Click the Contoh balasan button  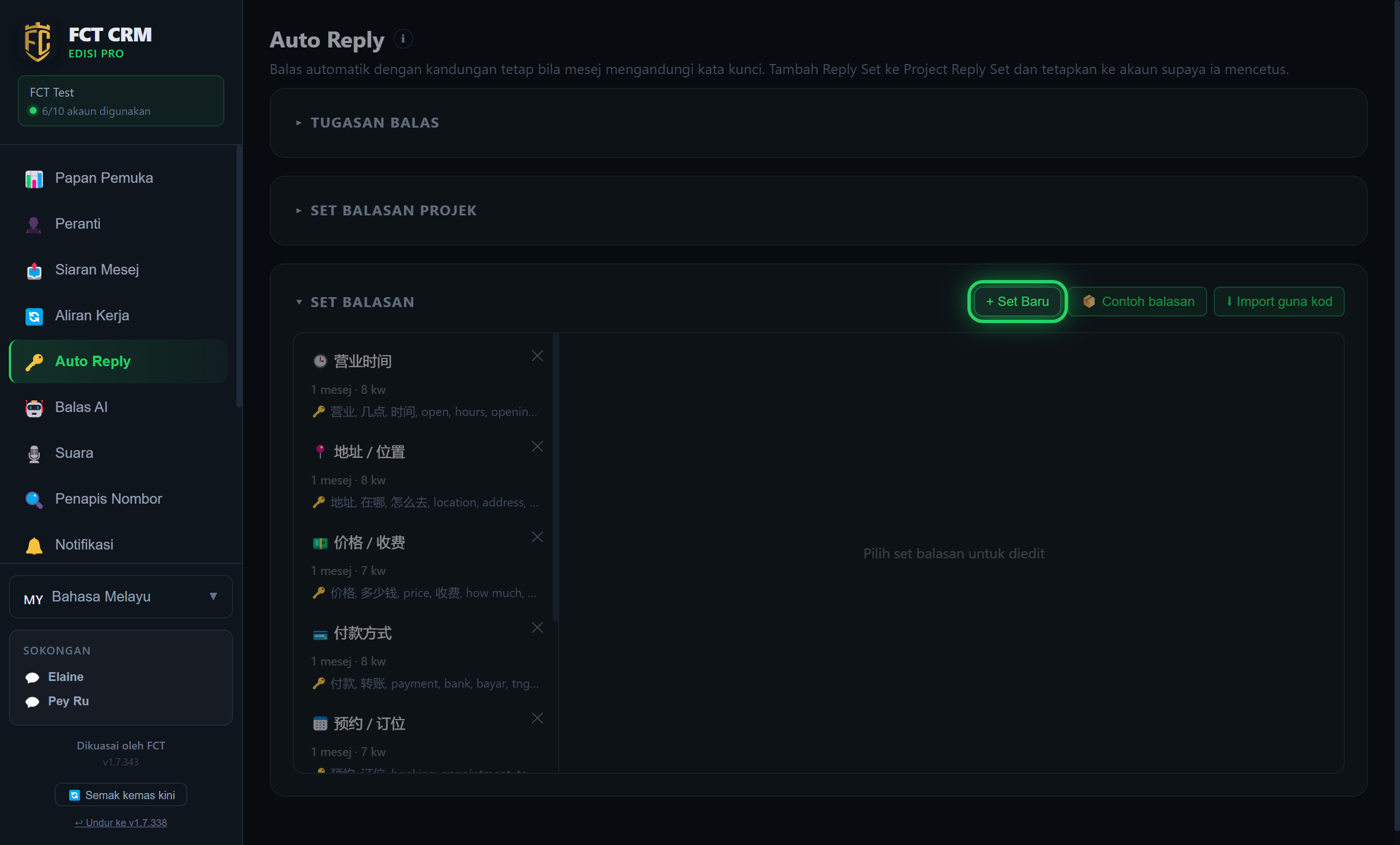(1138, 302)
